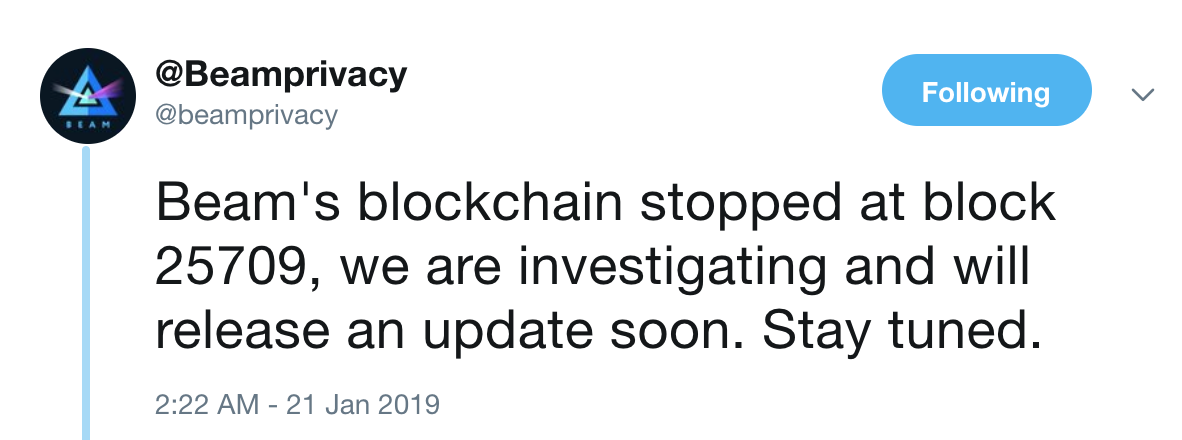Open tweet body about blockchain stopping
The width and height of the screenshot is (1182, 440).
[605, 268]
